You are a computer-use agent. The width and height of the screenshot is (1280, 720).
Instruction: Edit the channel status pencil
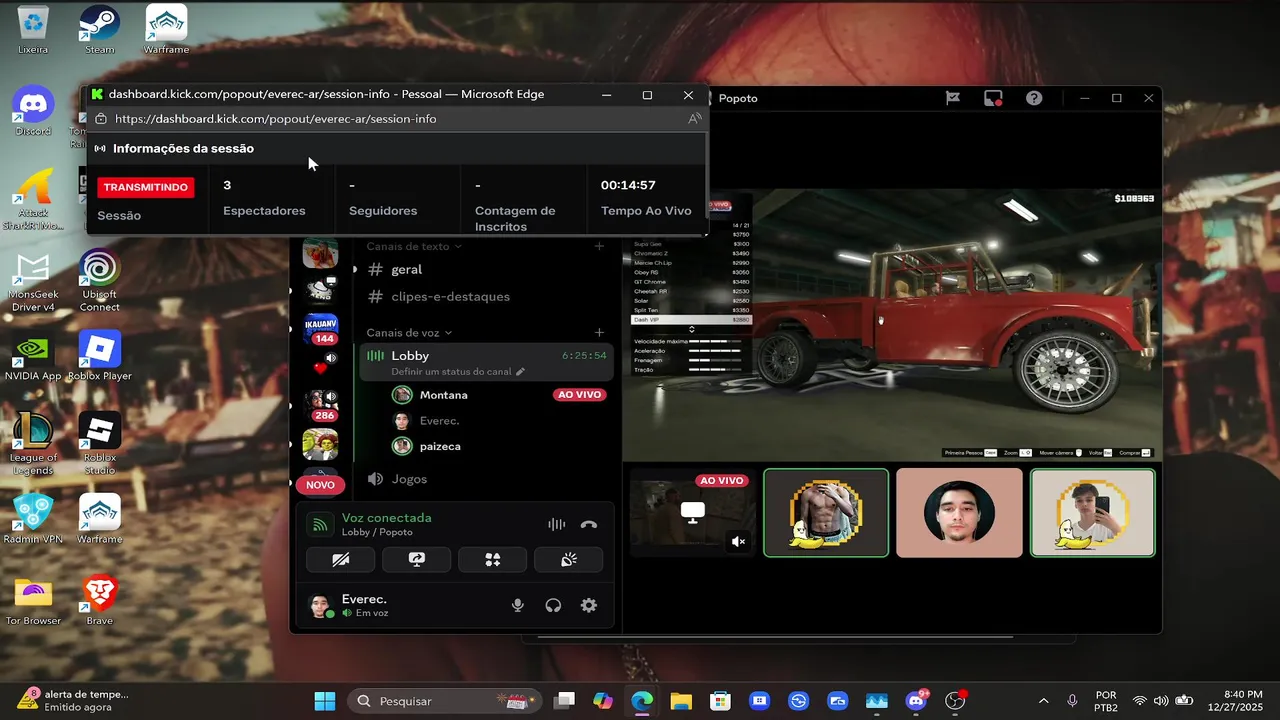tap(520, 371)
